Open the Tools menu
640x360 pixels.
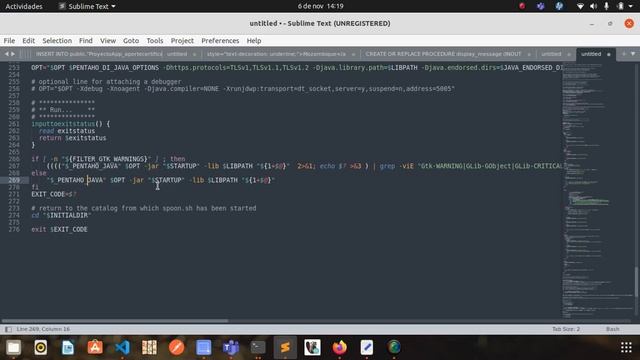click(x=155, y=40)
